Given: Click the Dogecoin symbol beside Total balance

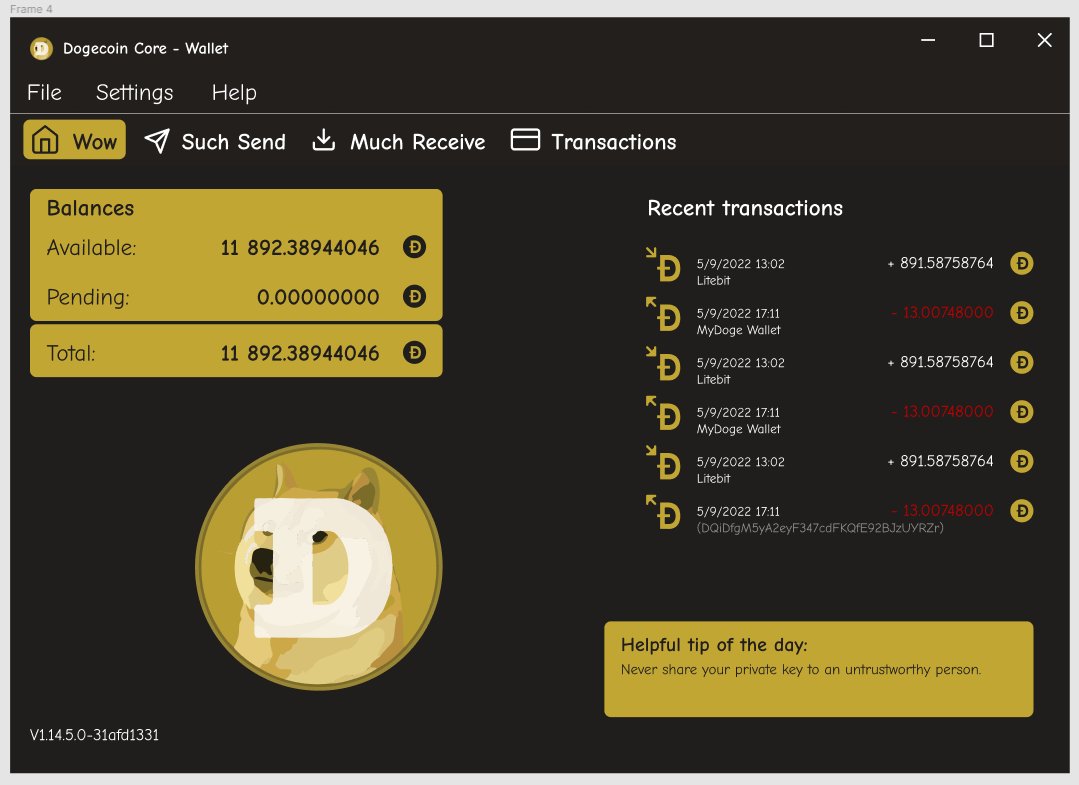Looking at the screenshot, I should 414,353.
